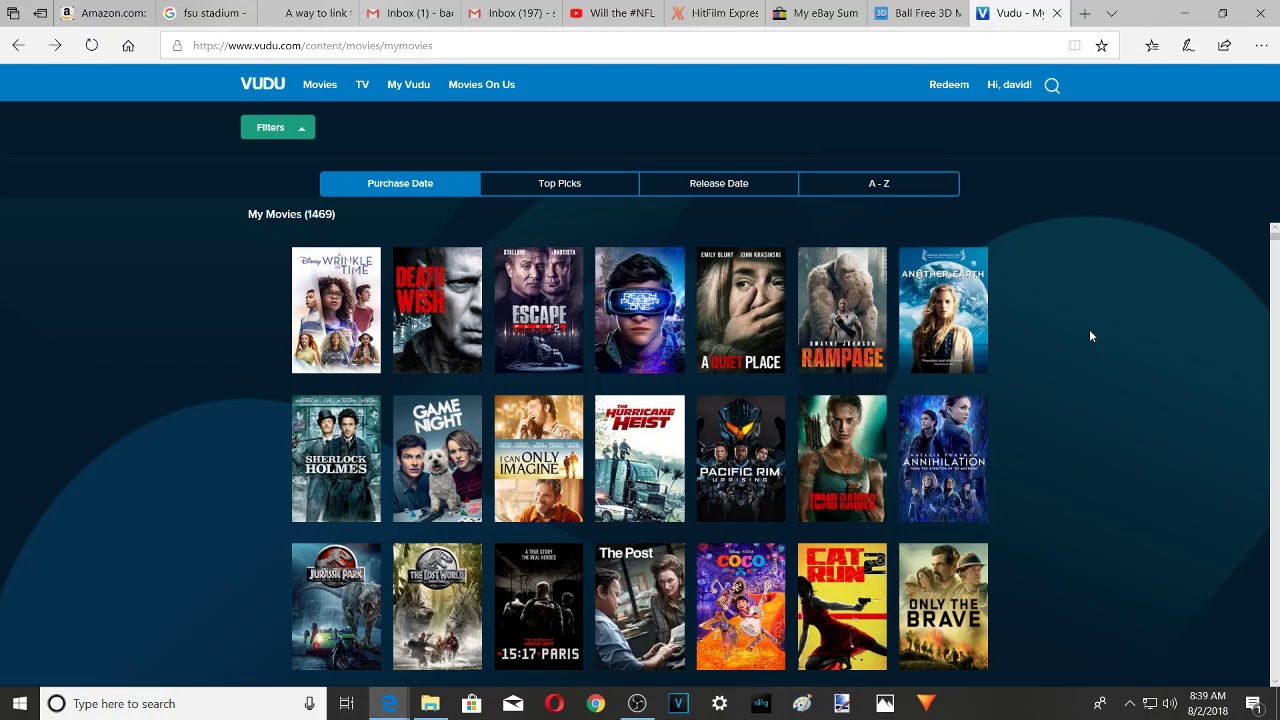
Task: Open Edge settings and more menu
Action: 1260,45
